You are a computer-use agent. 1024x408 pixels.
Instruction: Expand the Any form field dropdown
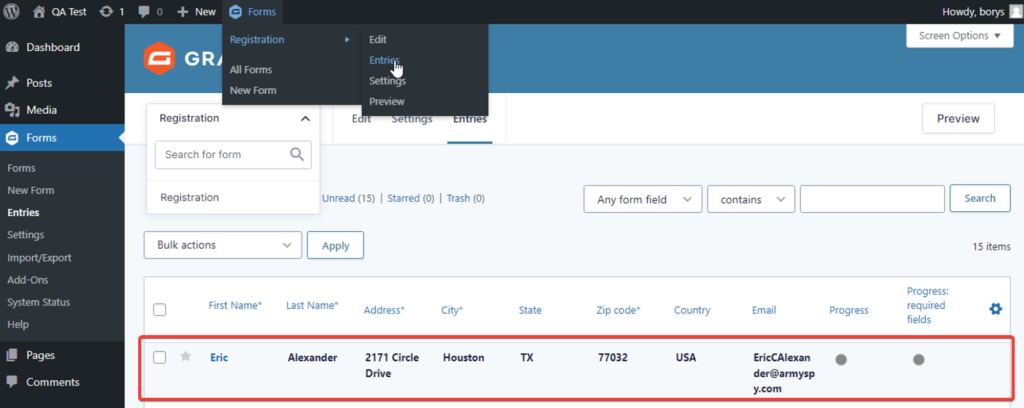(642, 199)
